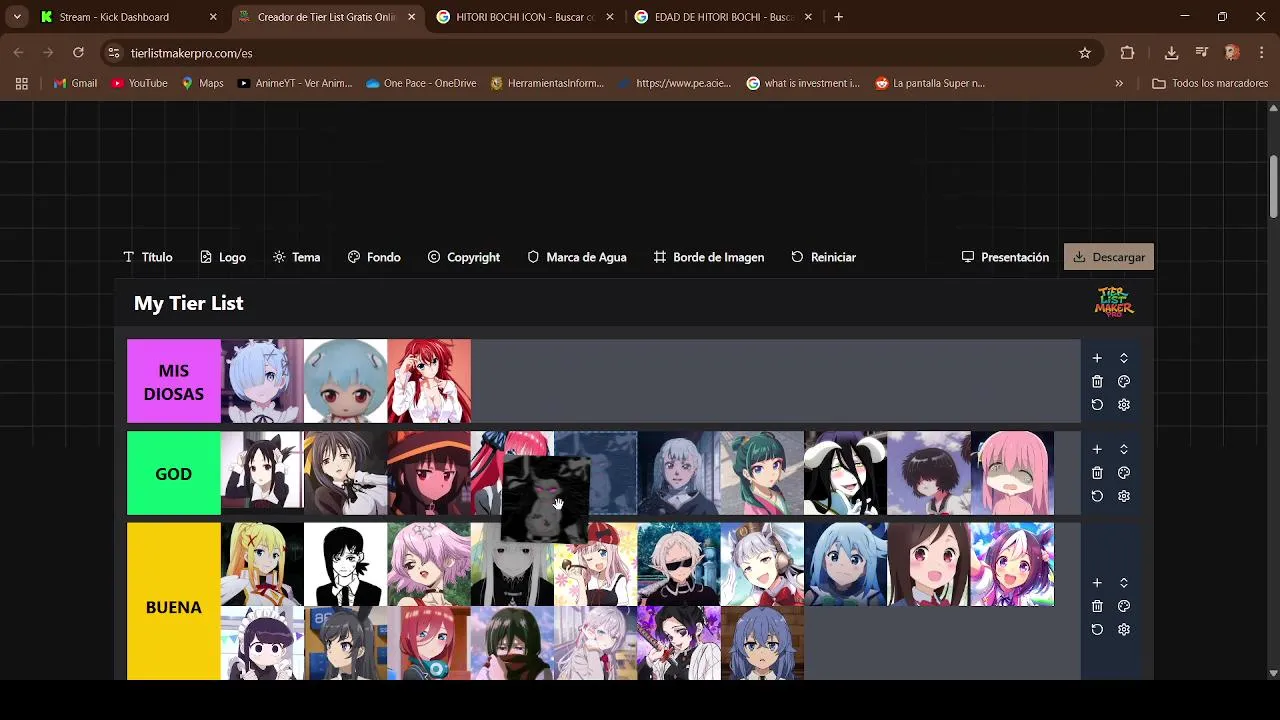Click the Tier List Maker Pro logo
The image size is (1280, 720).
click(x=1114, y=302)
